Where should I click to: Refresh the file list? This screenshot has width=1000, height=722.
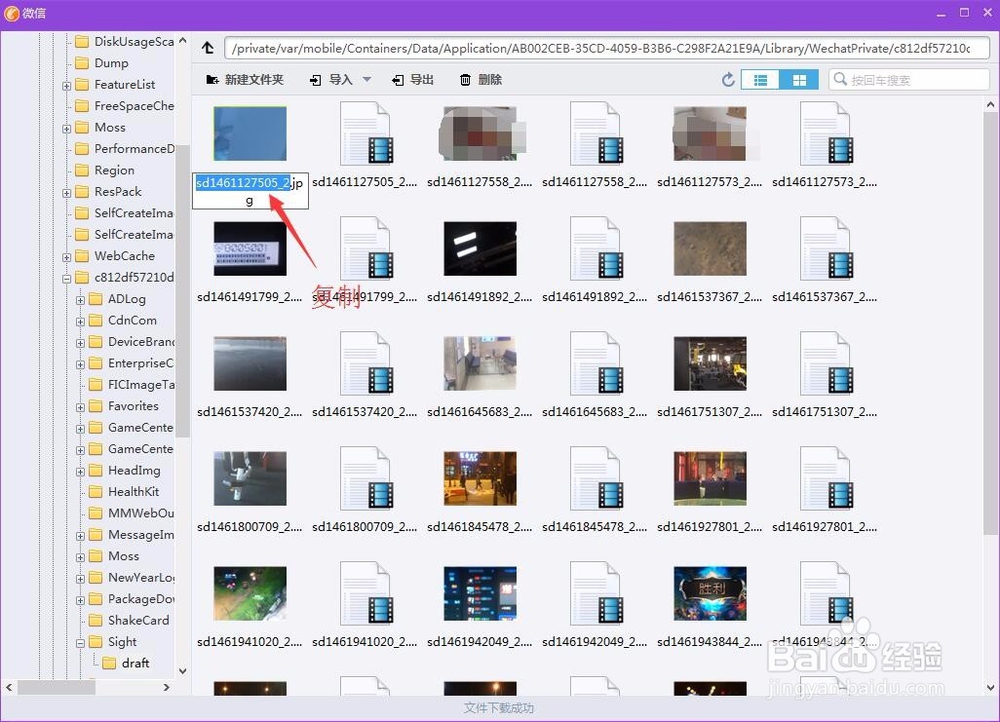[728, 80]
